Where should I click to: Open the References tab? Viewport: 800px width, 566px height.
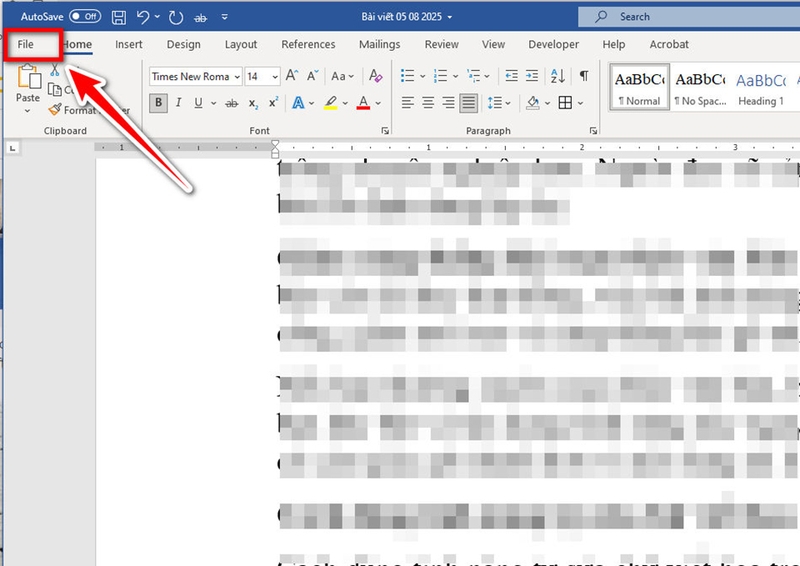(308, 44)
